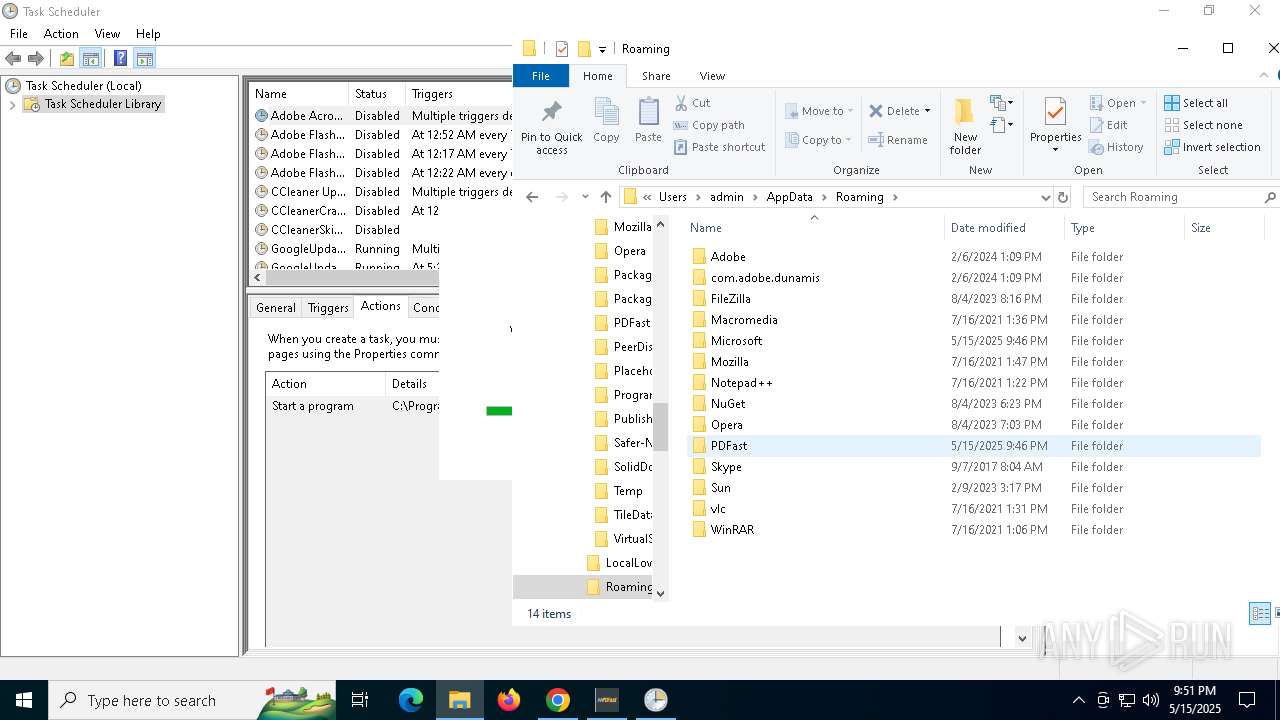Expand Properties dropdown arrow

[x=1055, y=150]
